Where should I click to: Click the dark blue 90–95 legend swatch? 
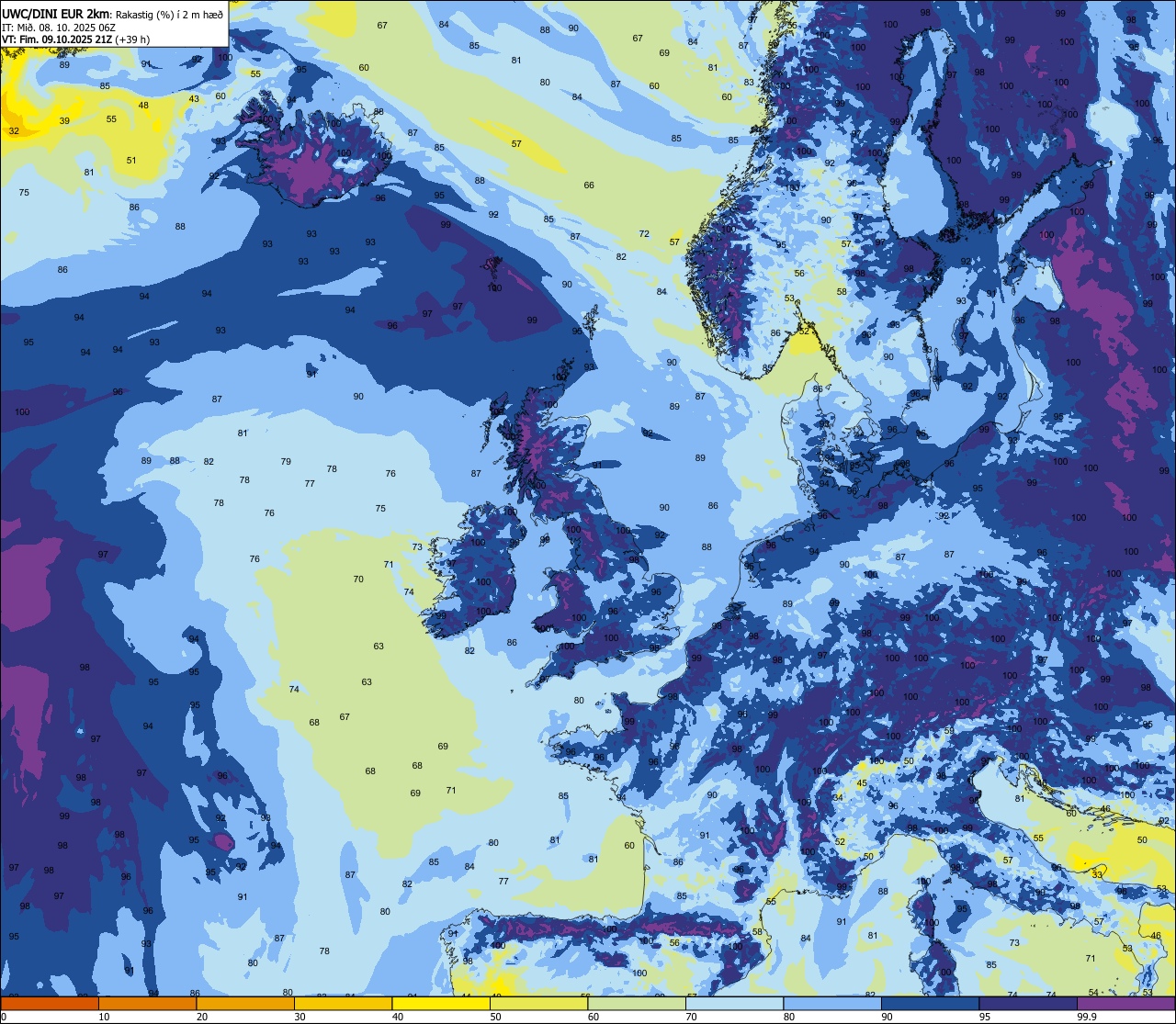(x=931, y=1003)
